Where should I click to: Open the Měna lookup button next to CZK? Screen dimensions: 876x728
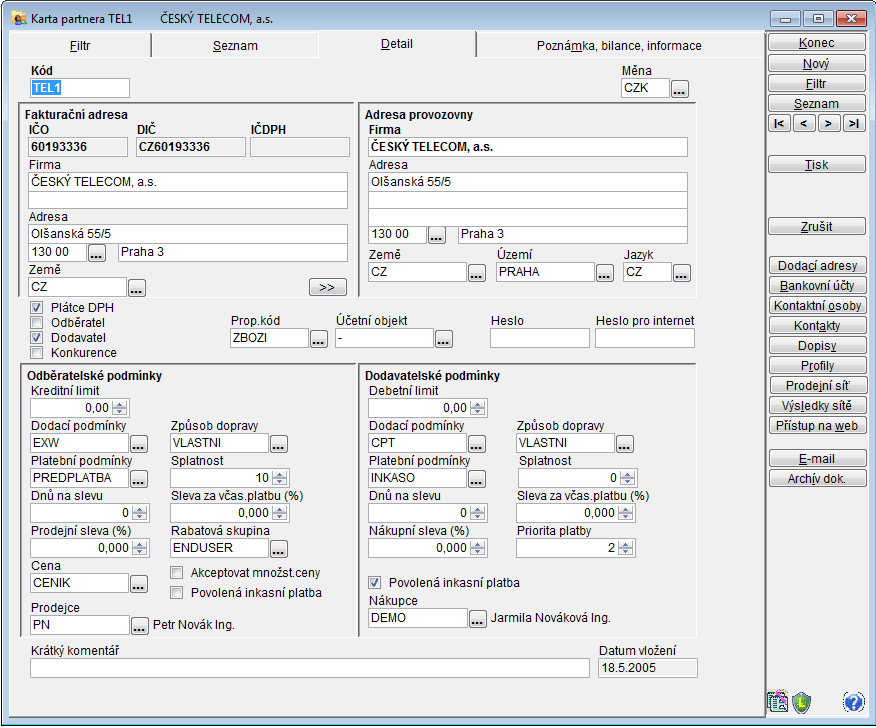(679, 89)
